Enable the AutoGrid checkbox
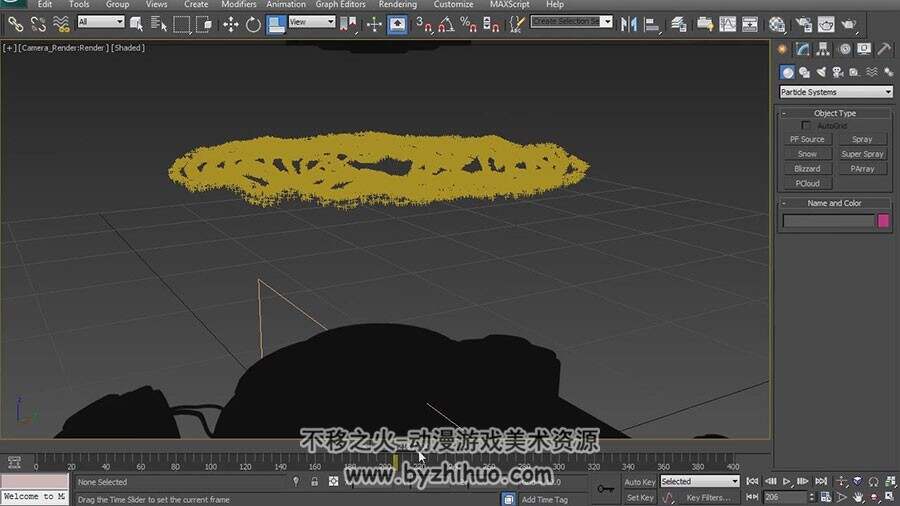 pyautogui.click(x=806, y=126)
